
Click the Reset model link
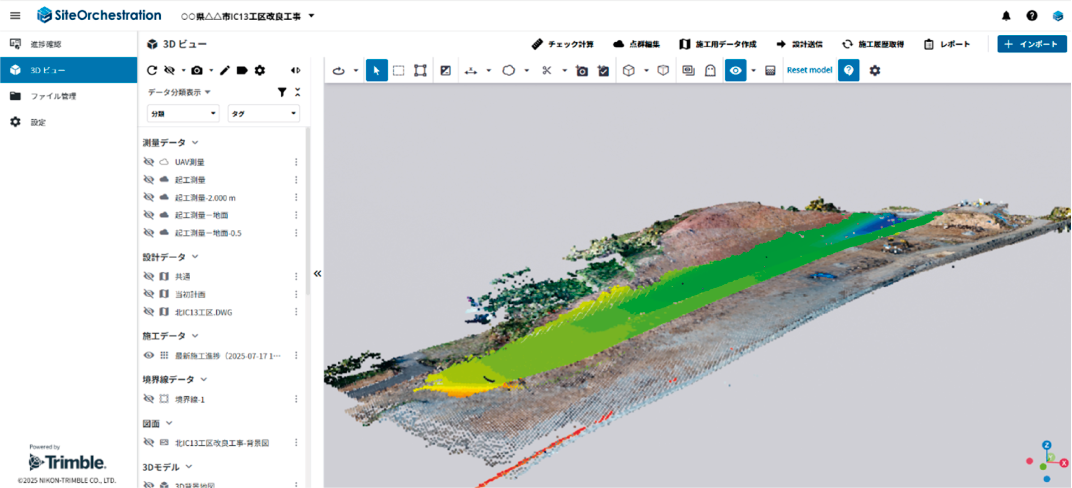coord(809,70)
